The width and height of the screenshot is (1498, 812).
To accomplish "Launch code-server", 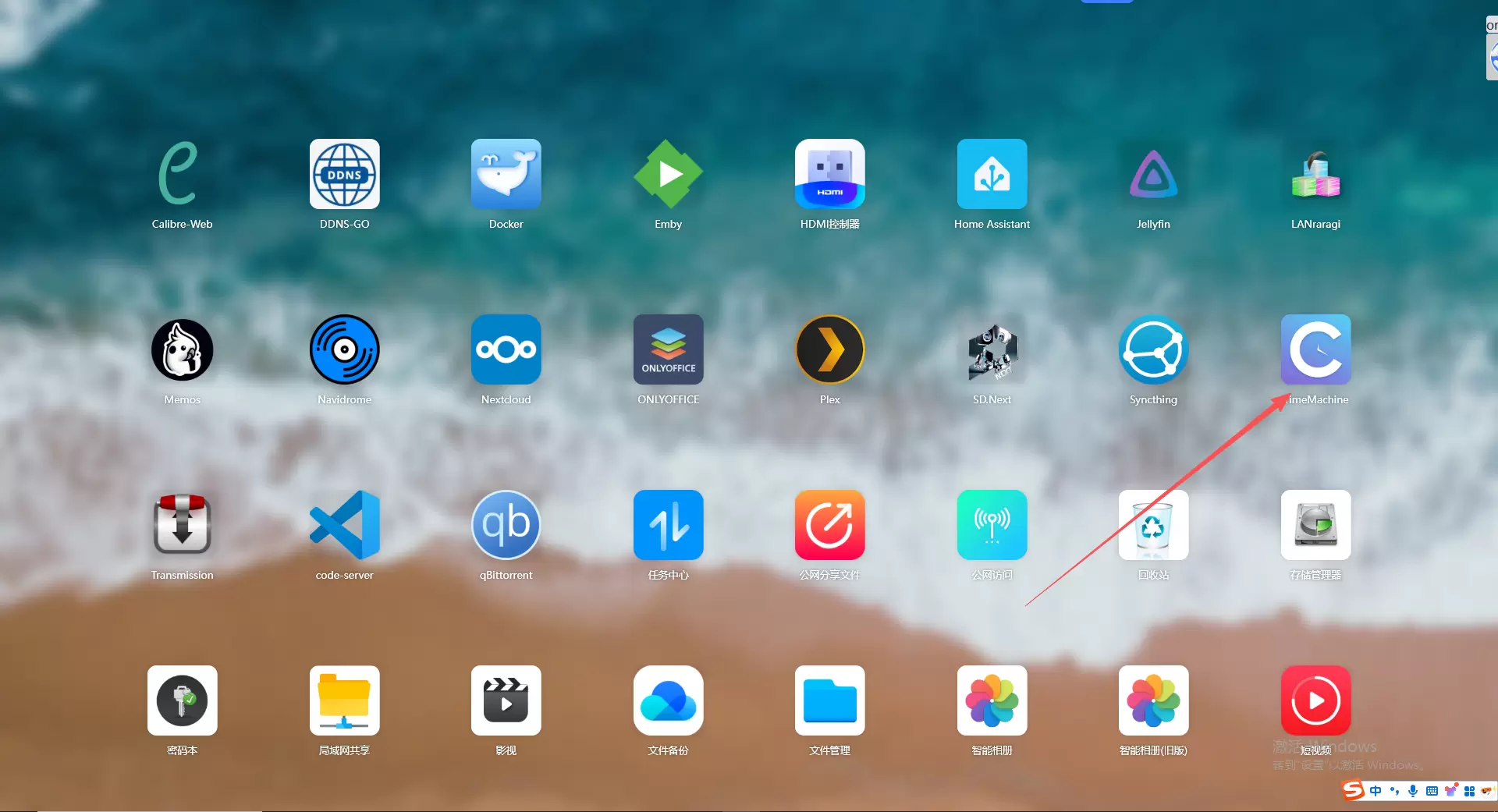I will pos(344,525).
